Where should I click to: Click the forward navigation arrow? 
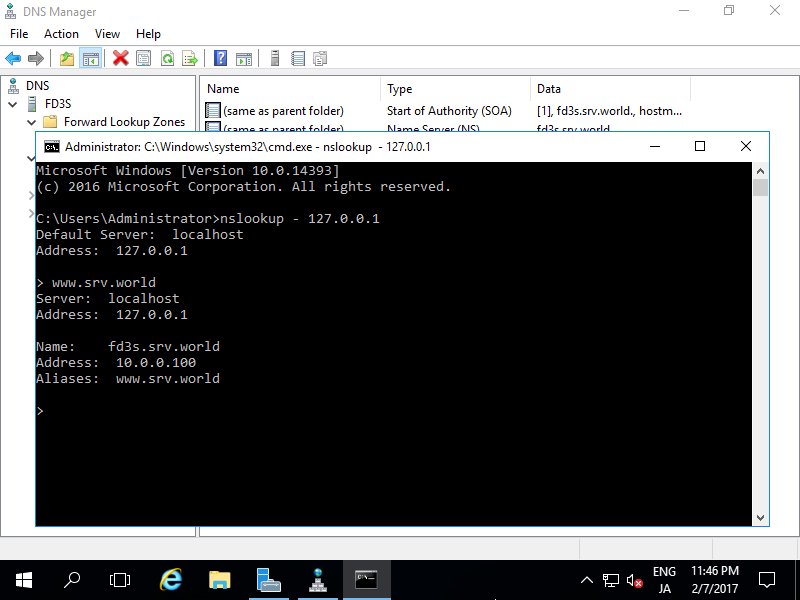click(x=36, y=58)
